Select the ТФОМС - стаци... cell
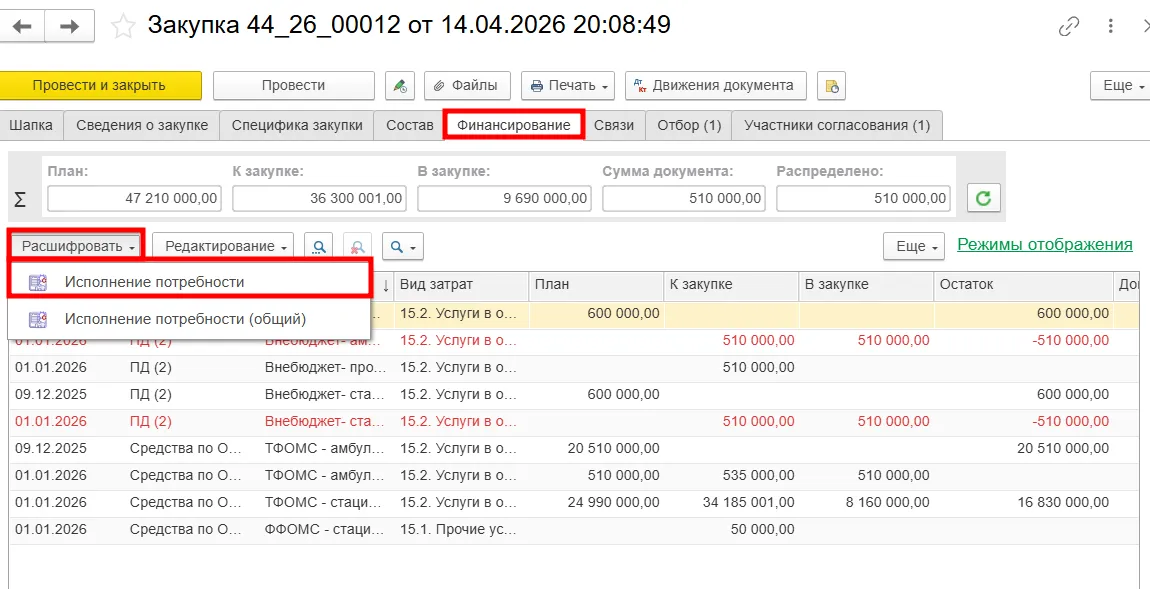This screenshot has width=1150, height=589. click(x=326, y=502)
